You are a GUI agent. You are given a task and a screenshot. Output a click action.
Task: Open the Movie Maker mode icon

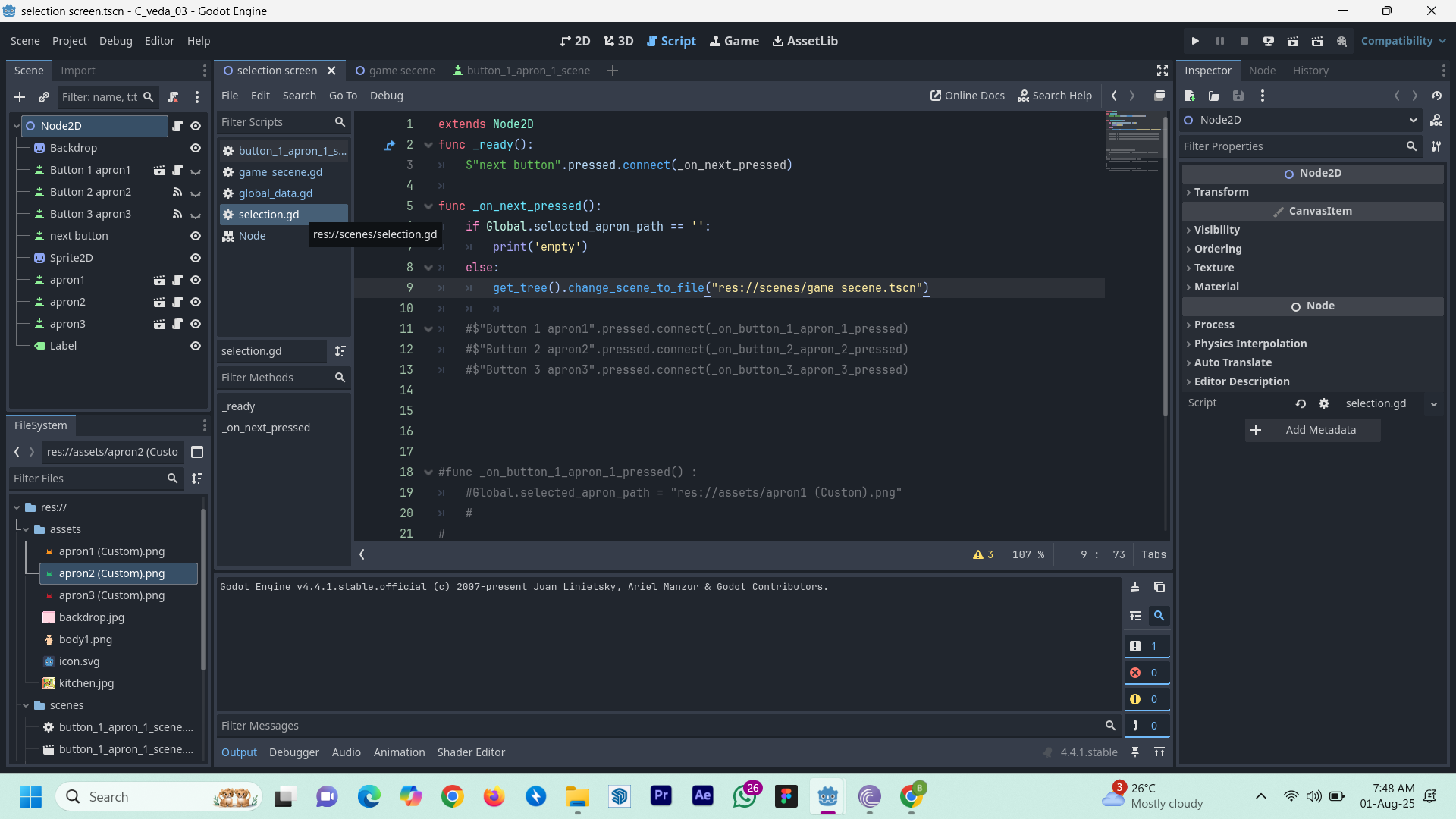[1341, 41]
